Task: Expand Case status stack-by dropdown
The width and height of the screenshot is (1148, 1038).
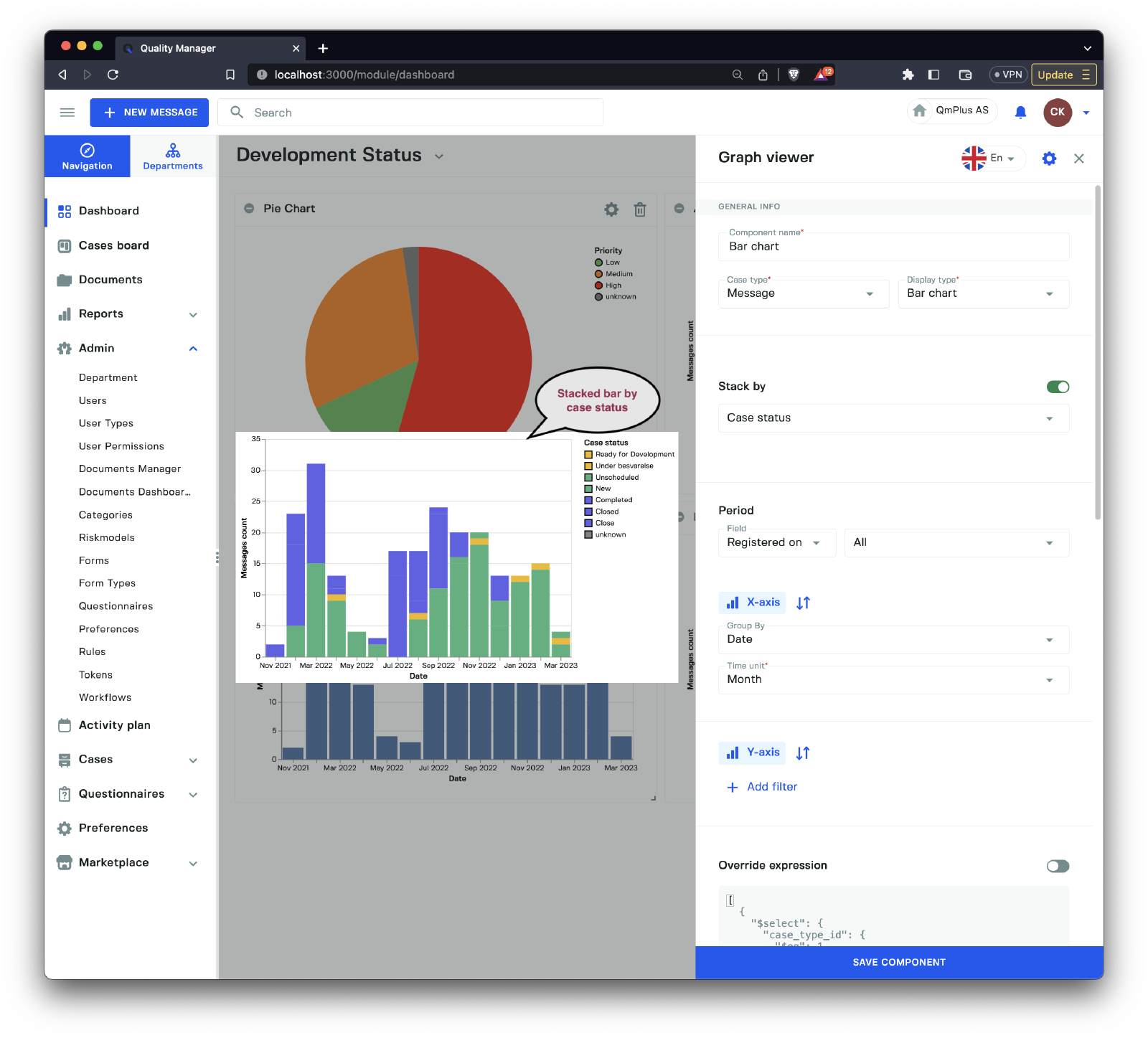Action: click(893, 418)
